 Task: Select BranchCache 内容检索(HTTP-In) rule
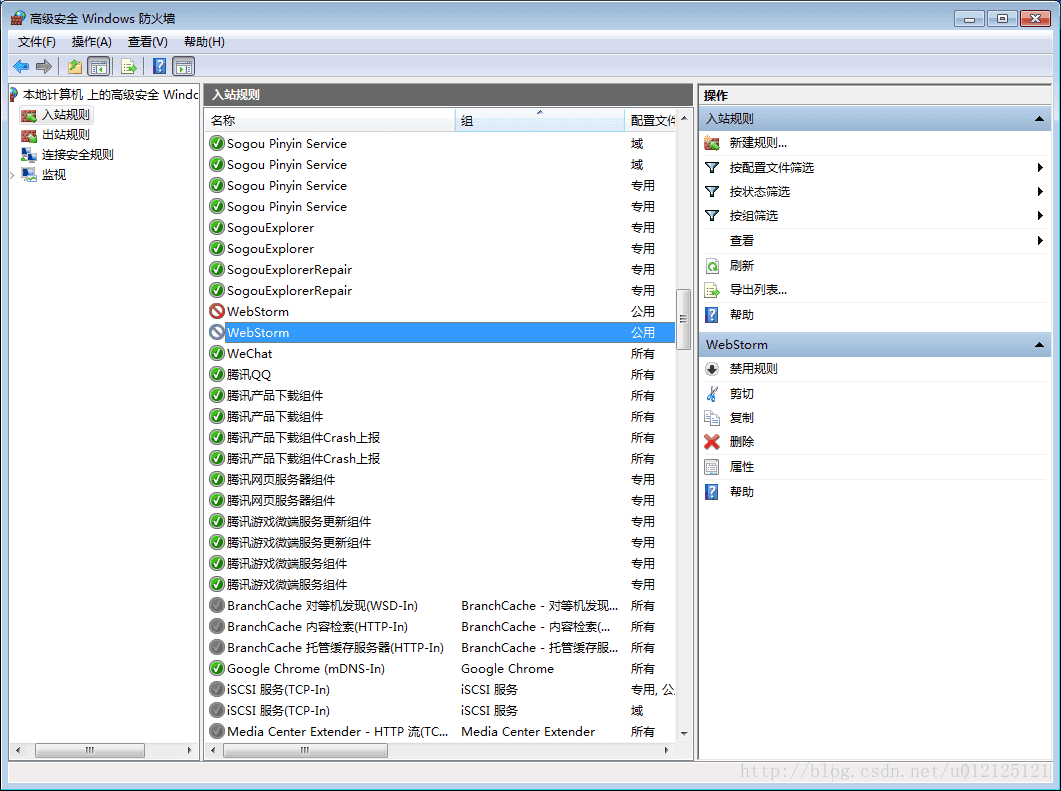(x=441, y=626)
